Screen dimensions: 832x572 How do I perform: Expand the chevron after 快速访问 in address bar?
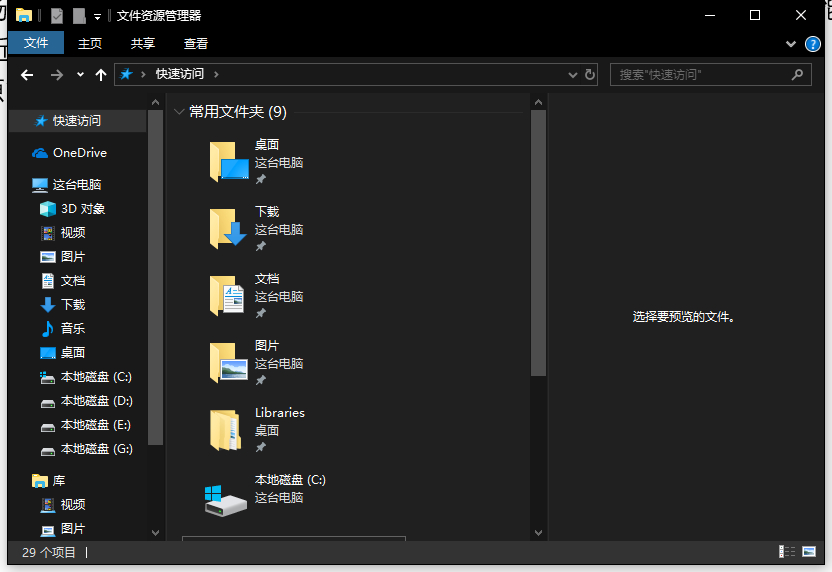coord(216,74)
